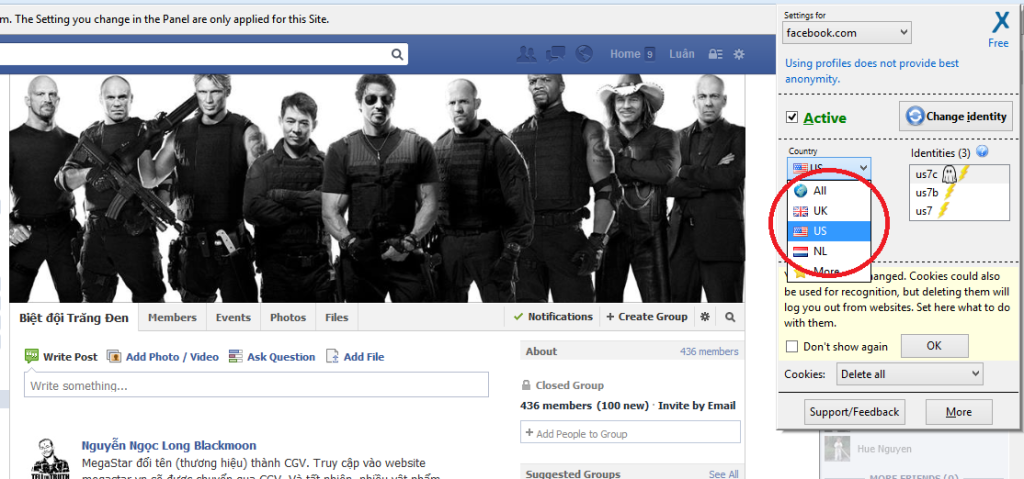Click the 436 members (100 new) text

coord(584,405)
